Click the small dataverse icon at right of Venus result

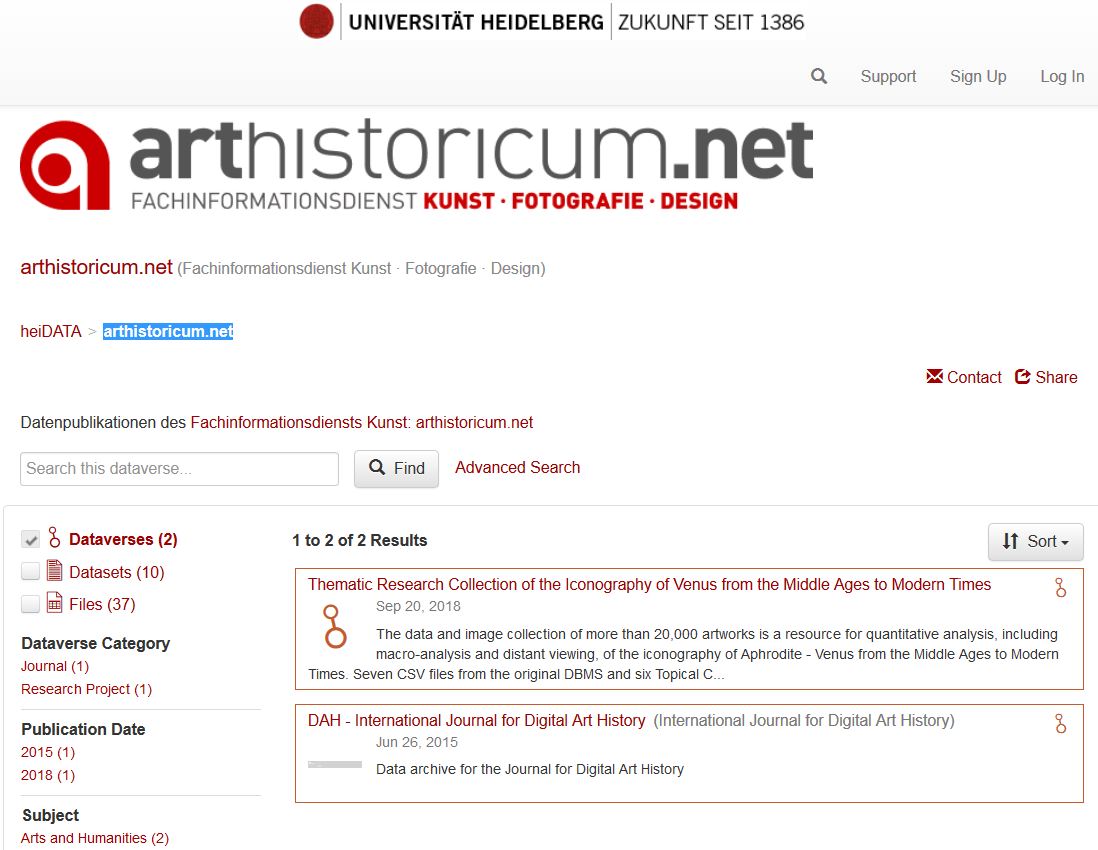point(1060,587)
